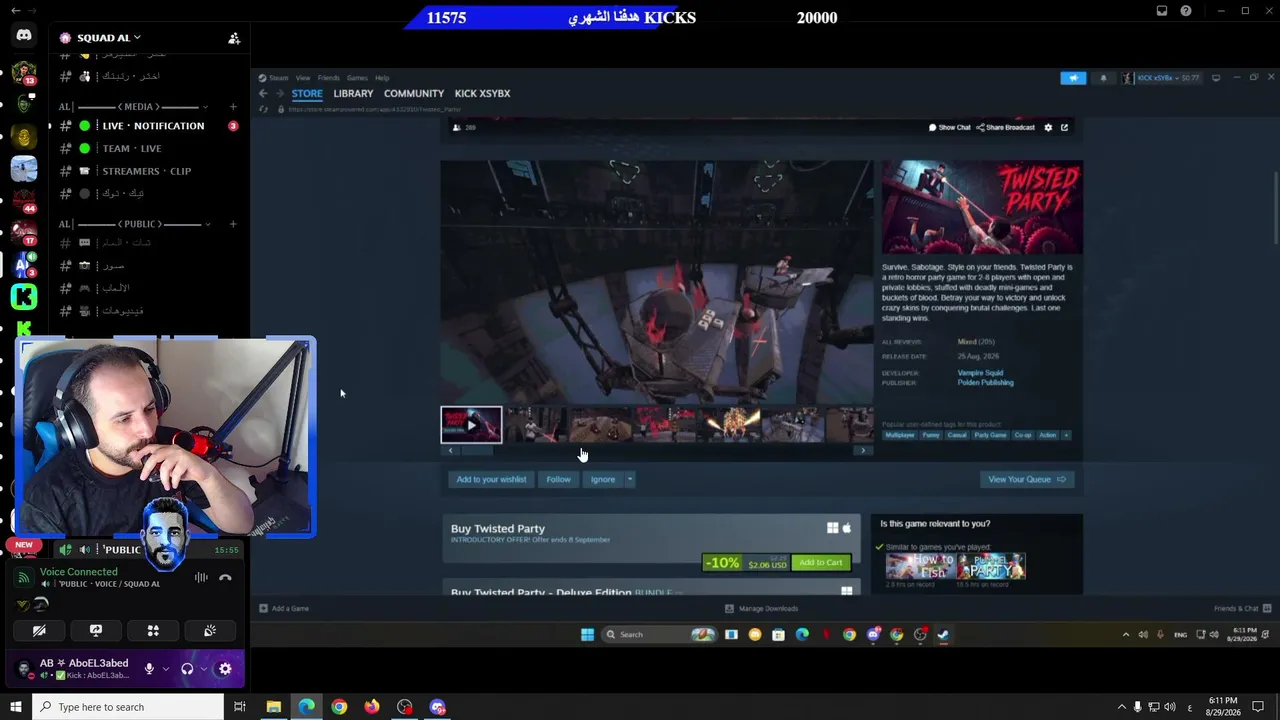Open the KICK XSYBX profile tab
1280x720 pixels.
[482, 94]
